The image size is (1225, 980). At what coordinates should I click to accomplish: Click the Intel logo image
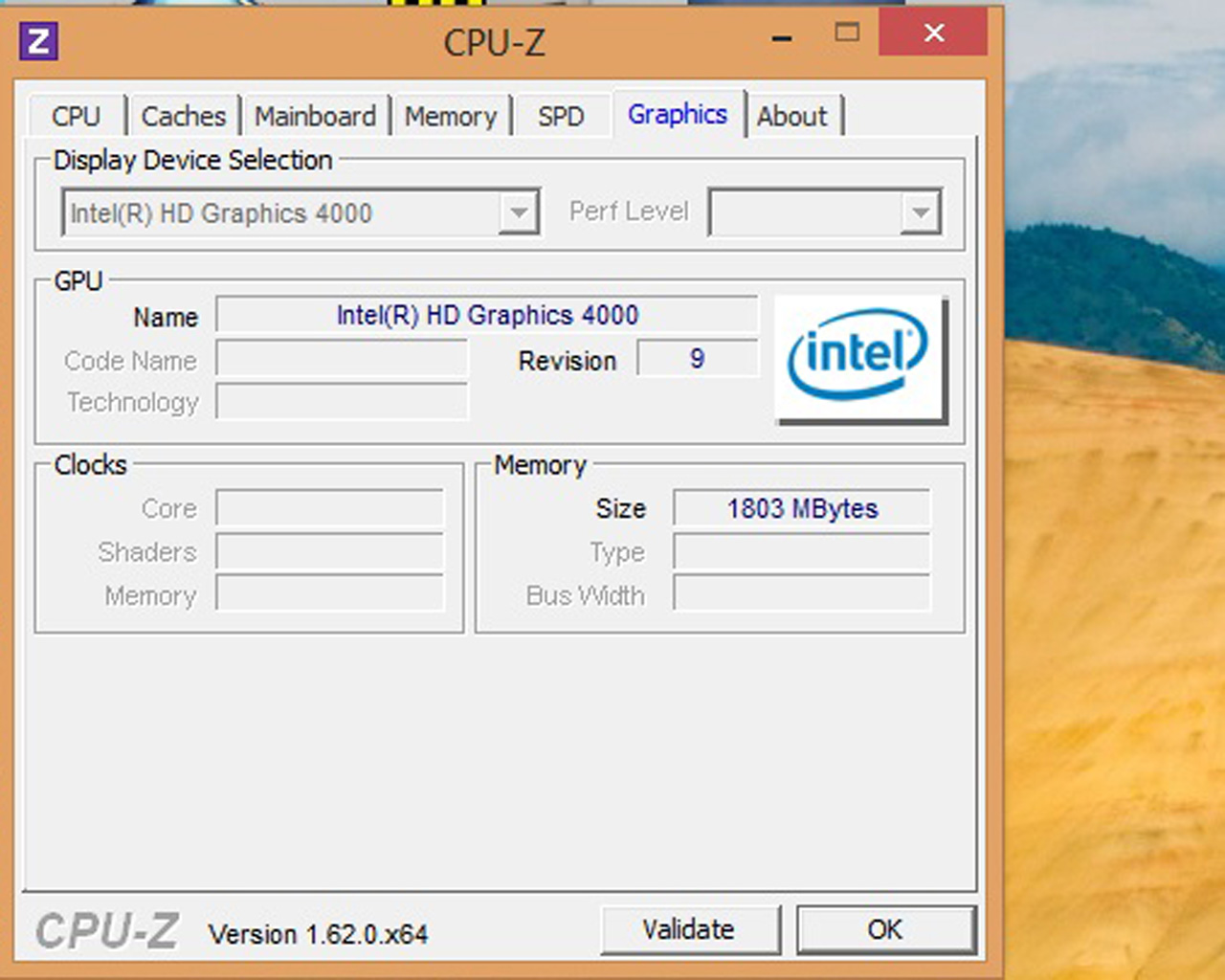(x=858, y=358)
